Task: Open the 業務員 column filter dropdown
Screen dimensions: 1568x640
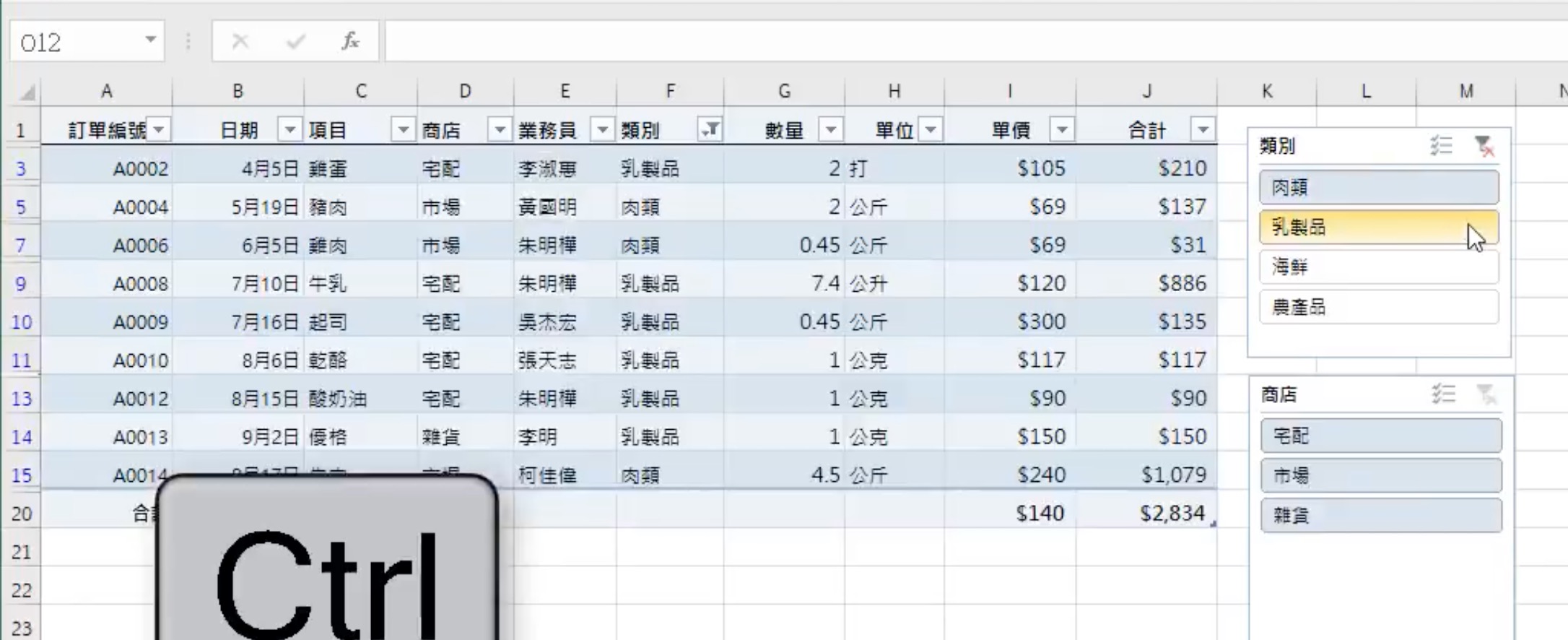Action: click(602, 130)
